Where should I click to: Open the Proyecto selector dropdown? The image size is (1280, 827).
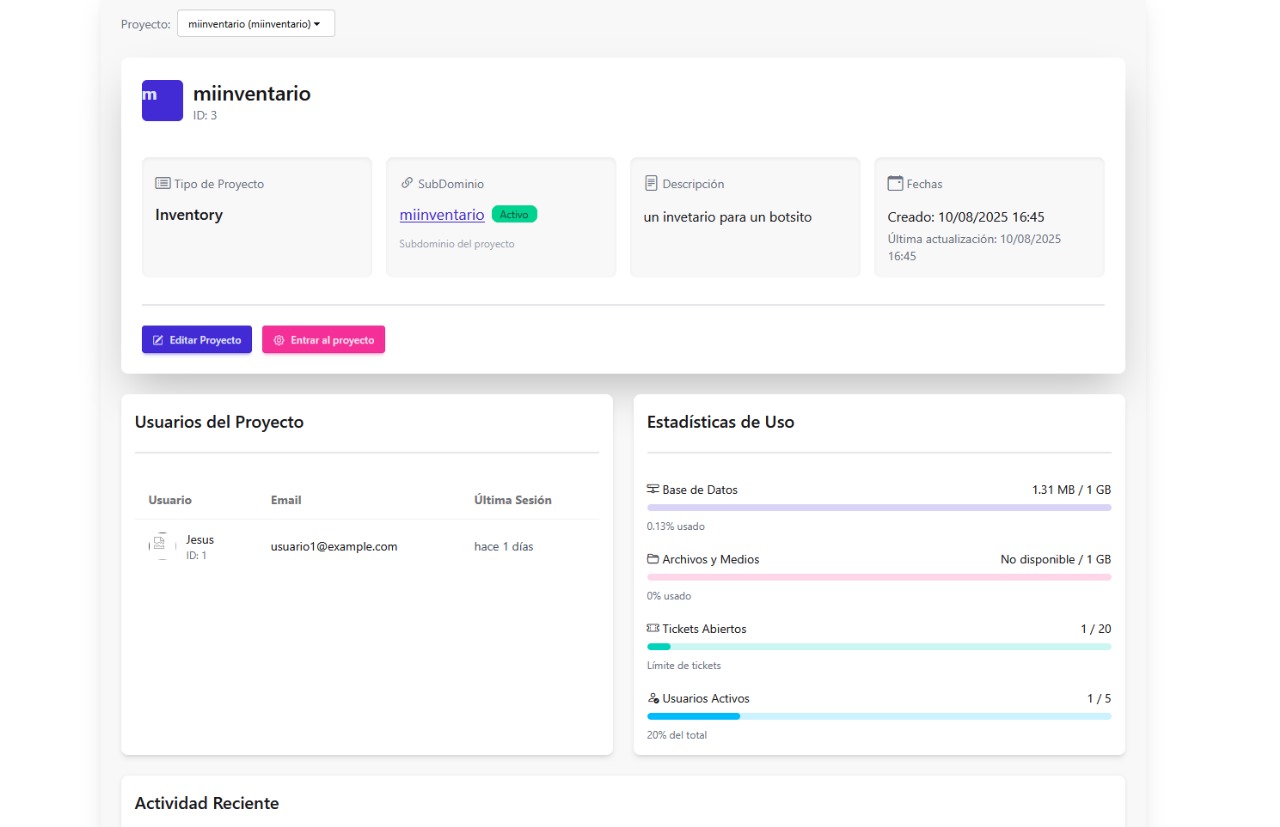[255, 24]
